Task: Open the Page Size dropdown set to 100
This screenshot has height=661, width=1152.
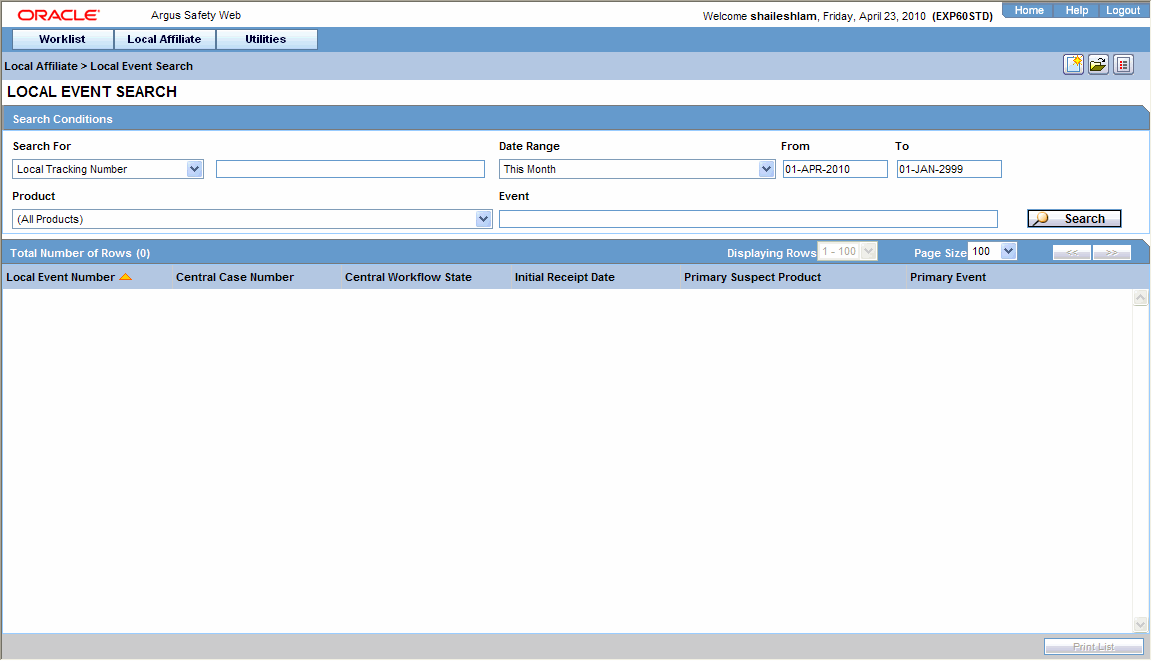Action: click(1007, 251)
